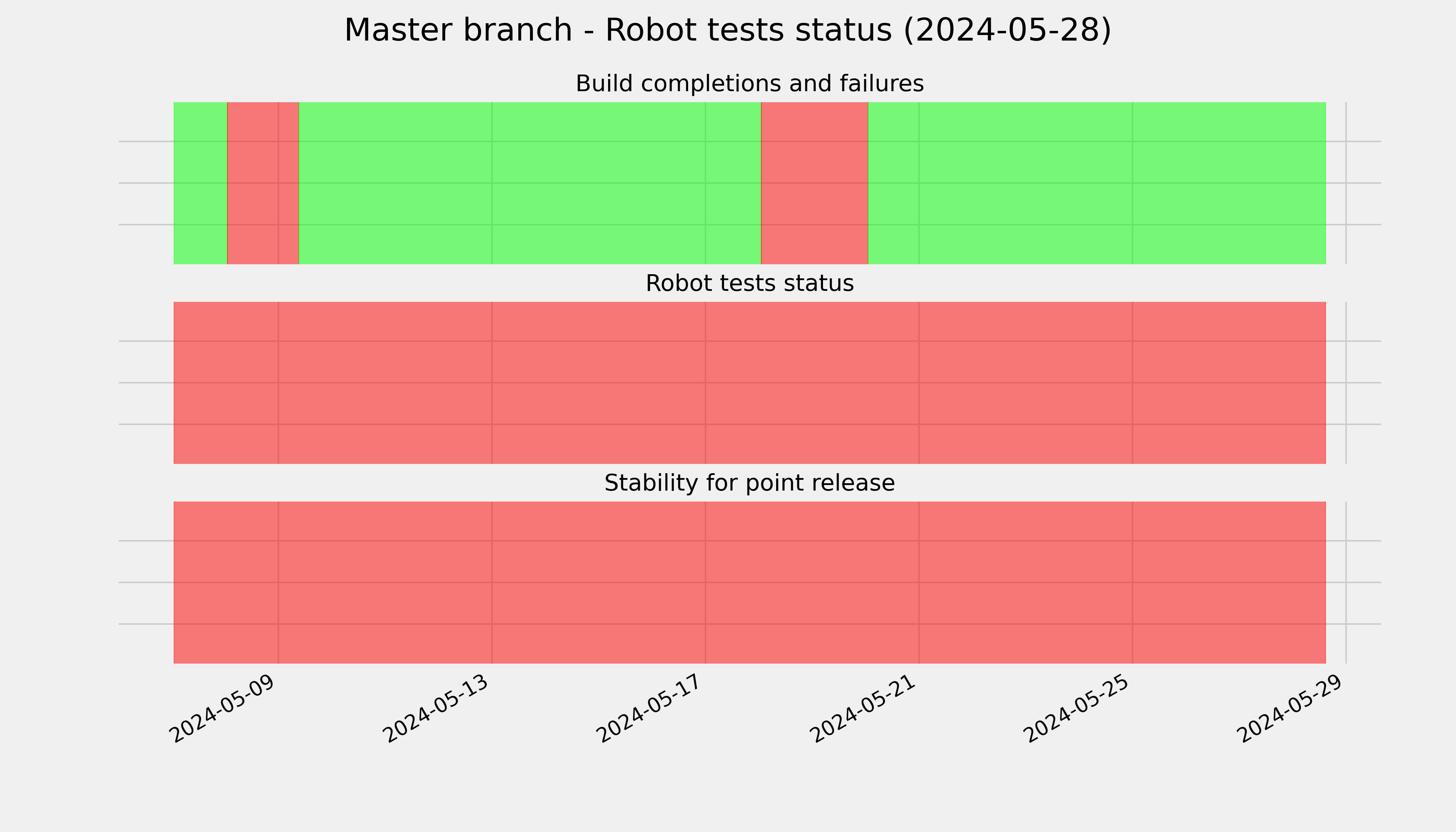1456x832 pixels.
Task: Click the red Stability for point release band
Action: click(750, 582)
